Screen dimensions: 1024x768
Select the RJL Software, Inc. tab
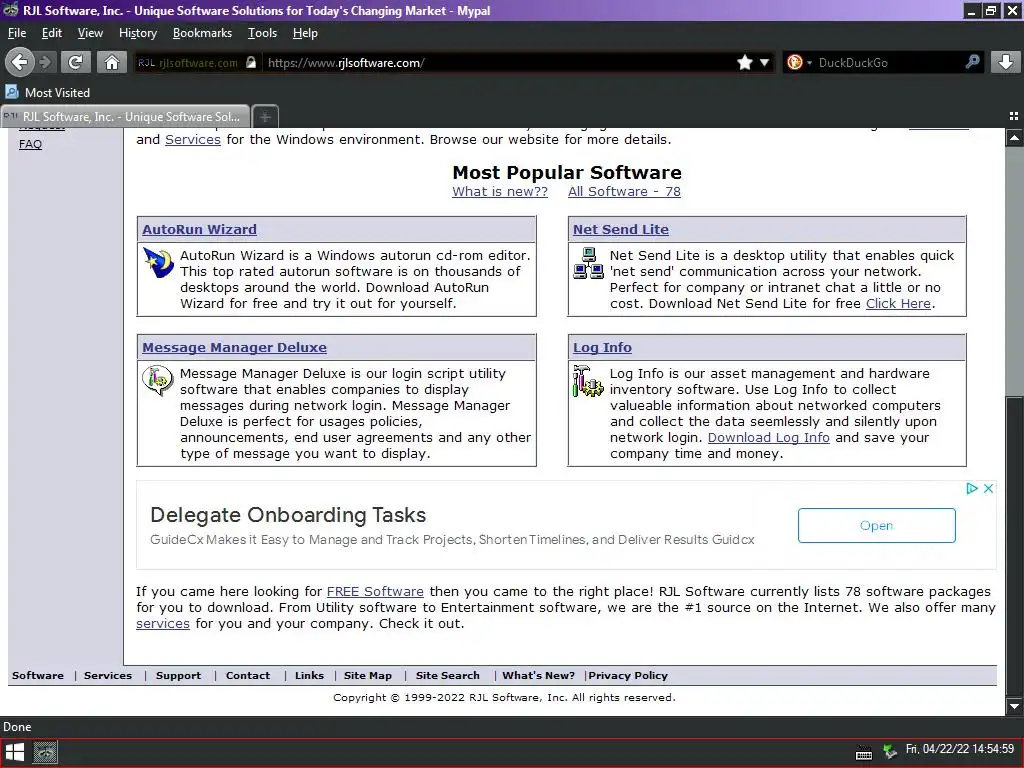point(125,117)
